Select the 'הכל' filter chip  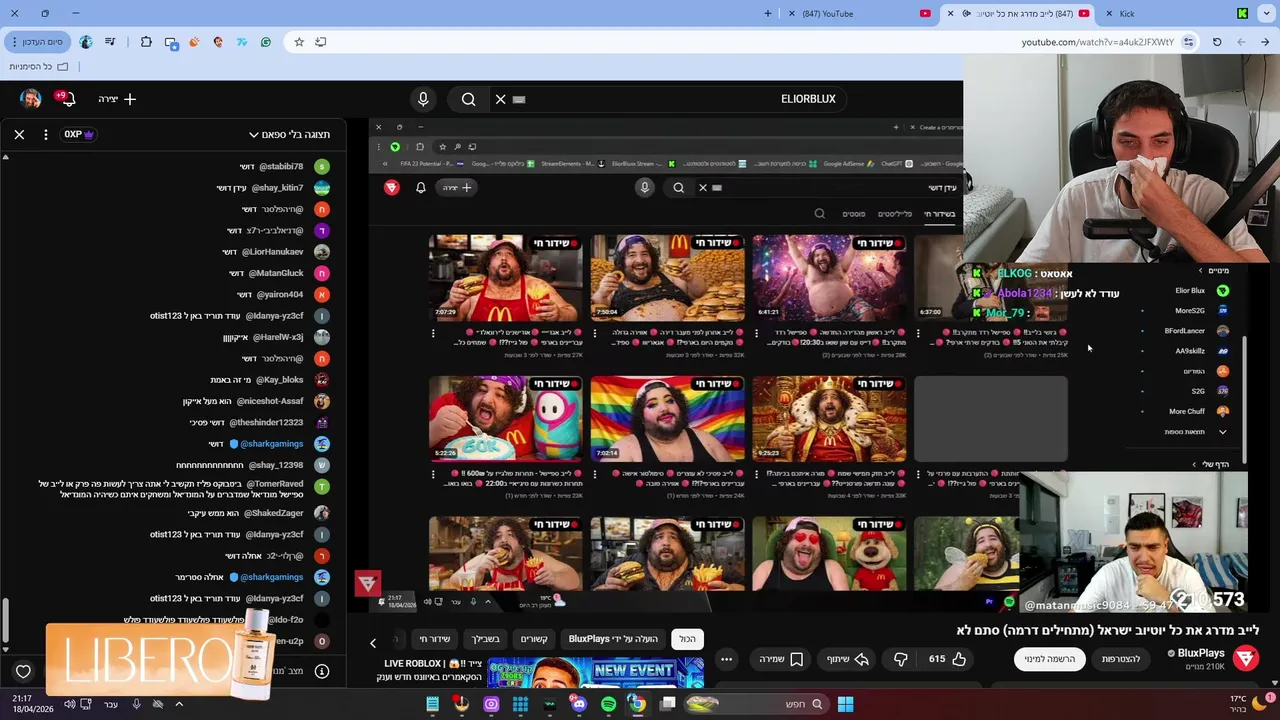[x=687, y=639]
